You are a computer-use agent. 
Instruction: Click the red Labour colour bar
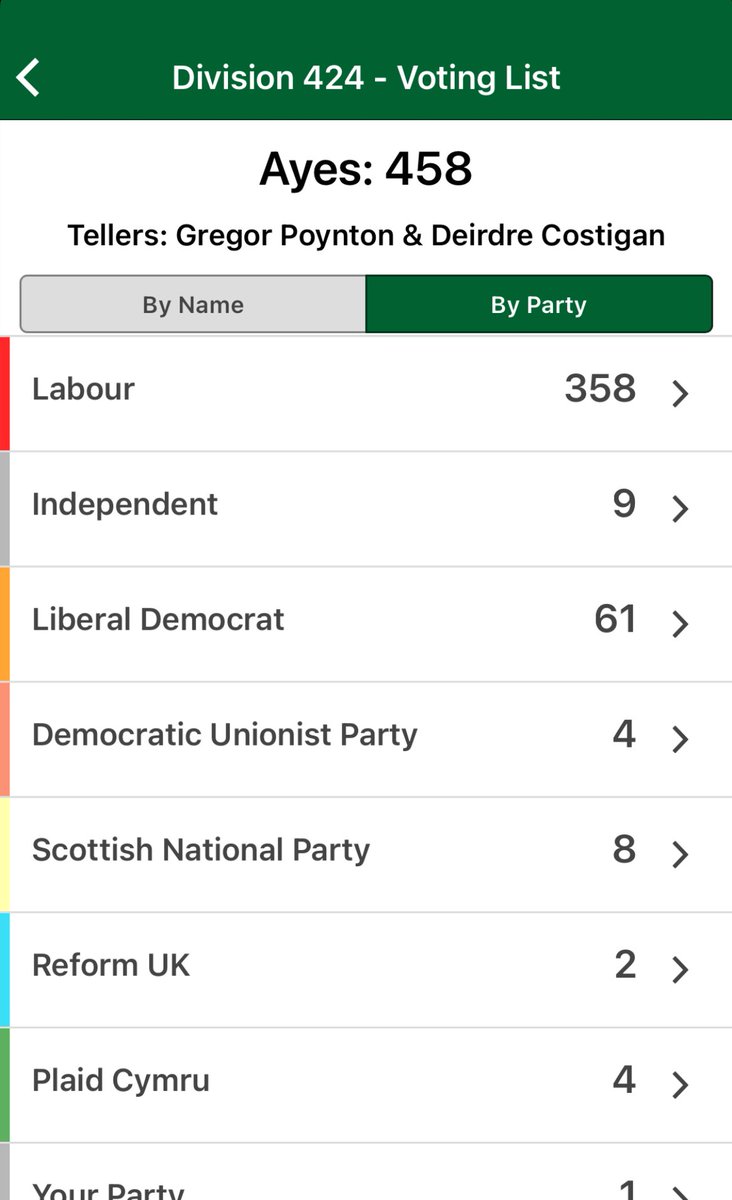point(5,393)
